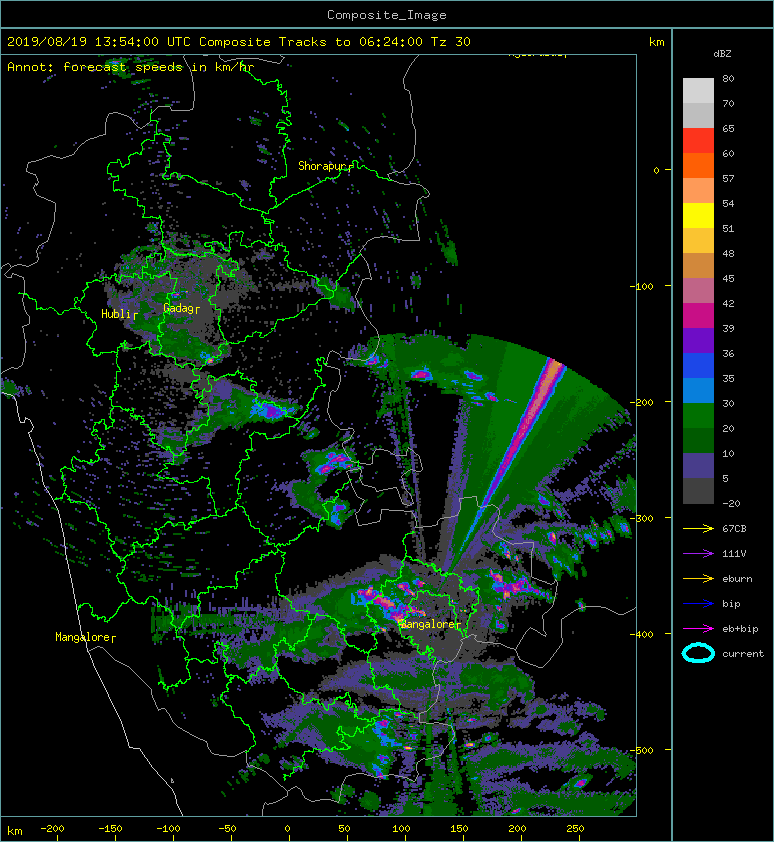This screenshot has height=842, width=774.
Task: Pick the mauve 42-45 dBZ swatch
Action: [698, 290]
